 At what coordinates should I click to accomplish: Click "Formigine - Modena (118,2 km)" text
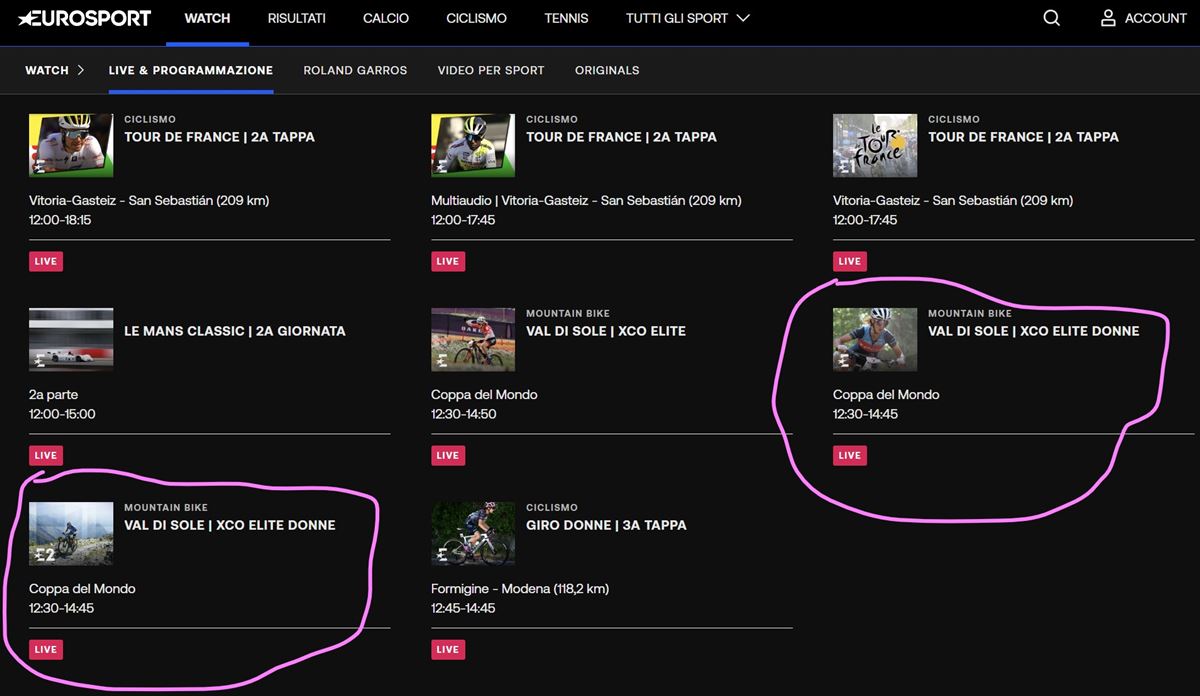(x=520, y=588)
